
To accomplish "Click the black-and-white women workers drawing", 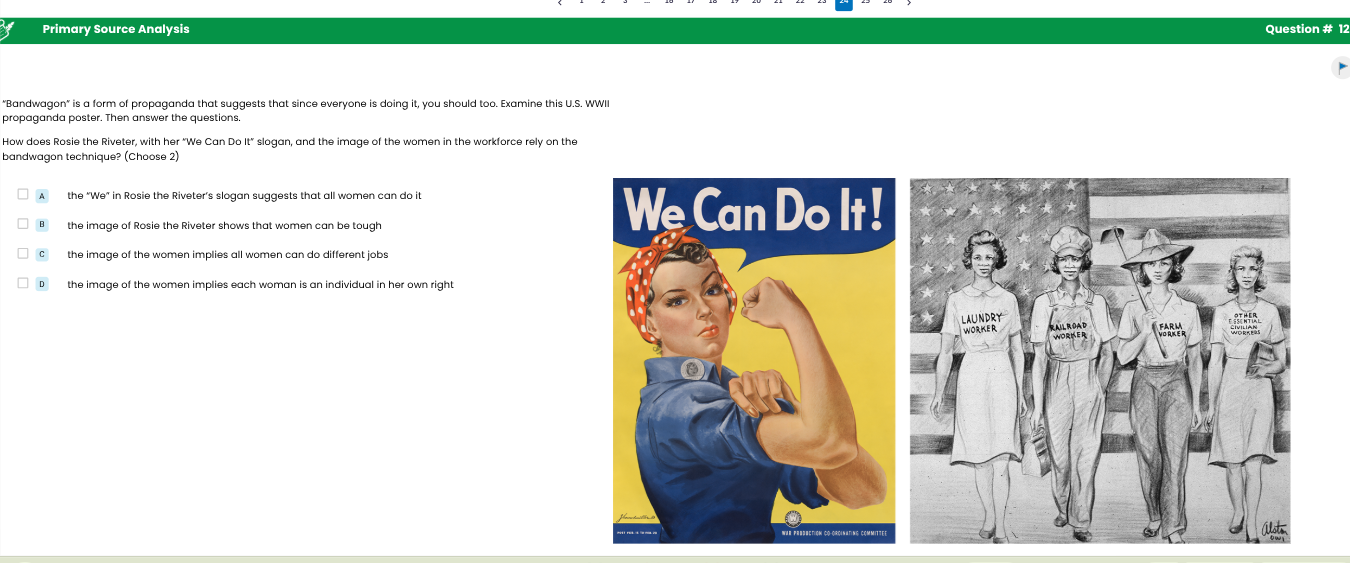I will click(1099, 360).
